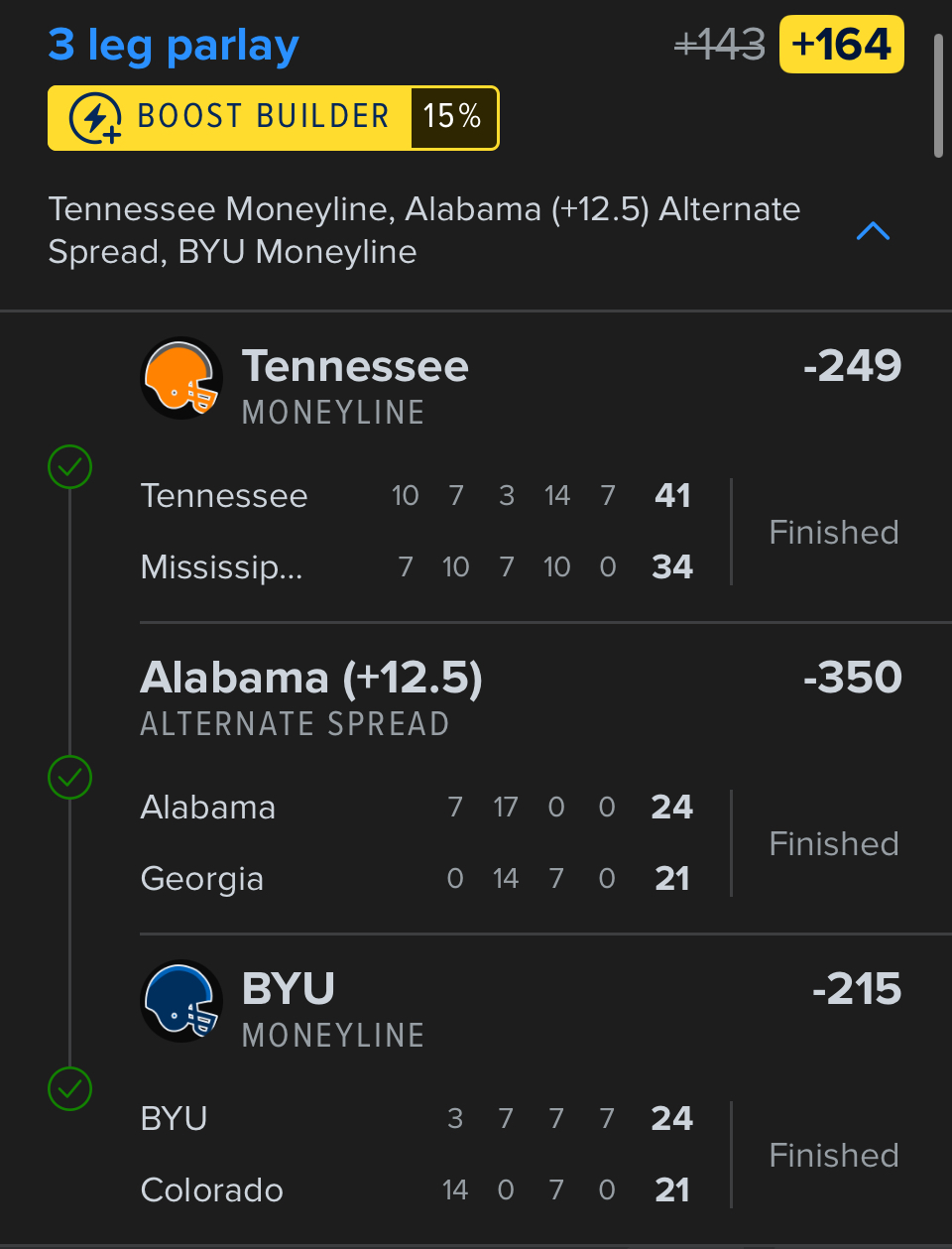This screenshot has width=952, height=1249.
Task: Click the vertical scrollbar thumb
Action: click(x=938, y=95)
